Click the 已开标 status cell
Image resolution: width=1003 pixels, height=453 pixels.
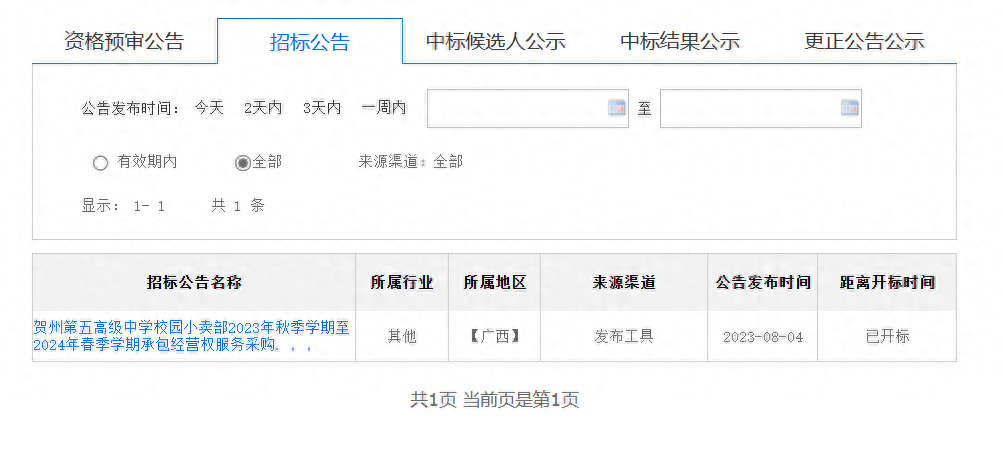click(887, 337)
